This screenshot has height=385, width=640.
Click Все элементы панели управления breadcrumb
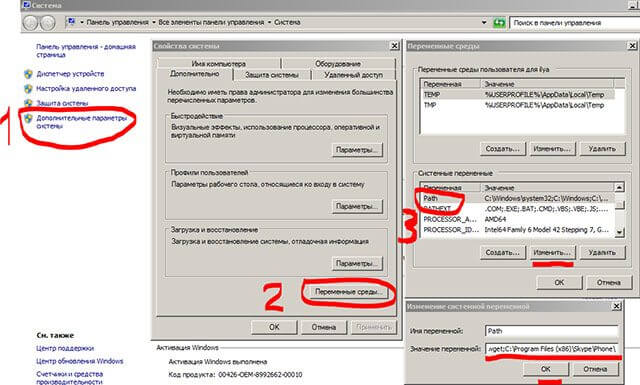[211, 22]
